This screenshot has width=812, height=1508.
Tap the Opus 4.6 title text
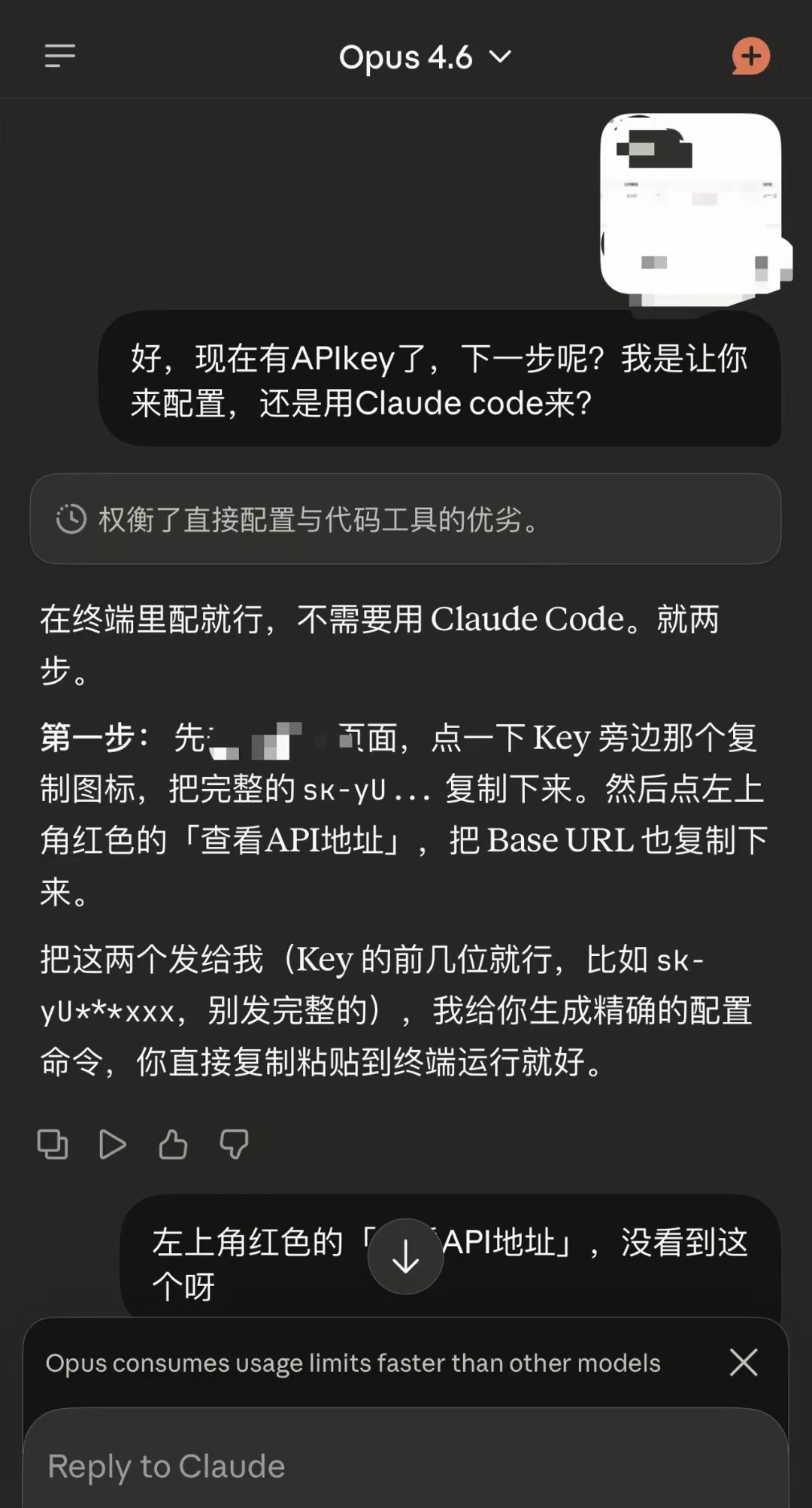[x=405, y=57]
